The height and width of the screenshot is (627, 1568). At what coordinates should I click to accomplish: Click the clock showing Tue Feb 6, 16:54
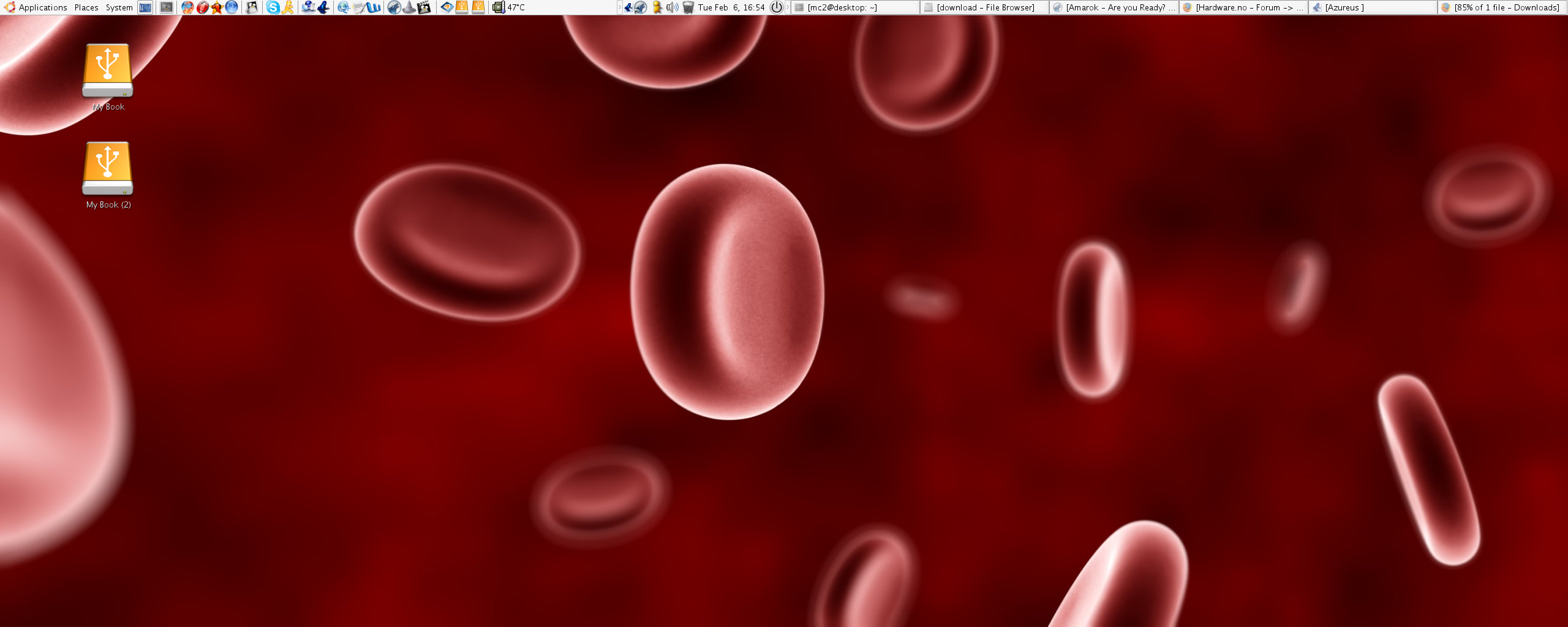pyautogui.click(x=731, y=7)
